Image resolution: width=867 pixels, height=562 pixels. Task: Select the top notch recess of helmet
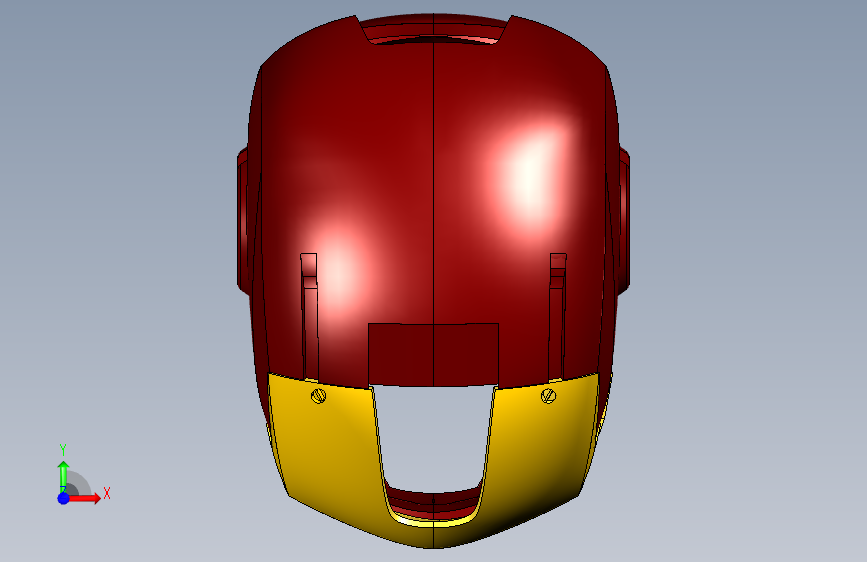pos(434,30)
